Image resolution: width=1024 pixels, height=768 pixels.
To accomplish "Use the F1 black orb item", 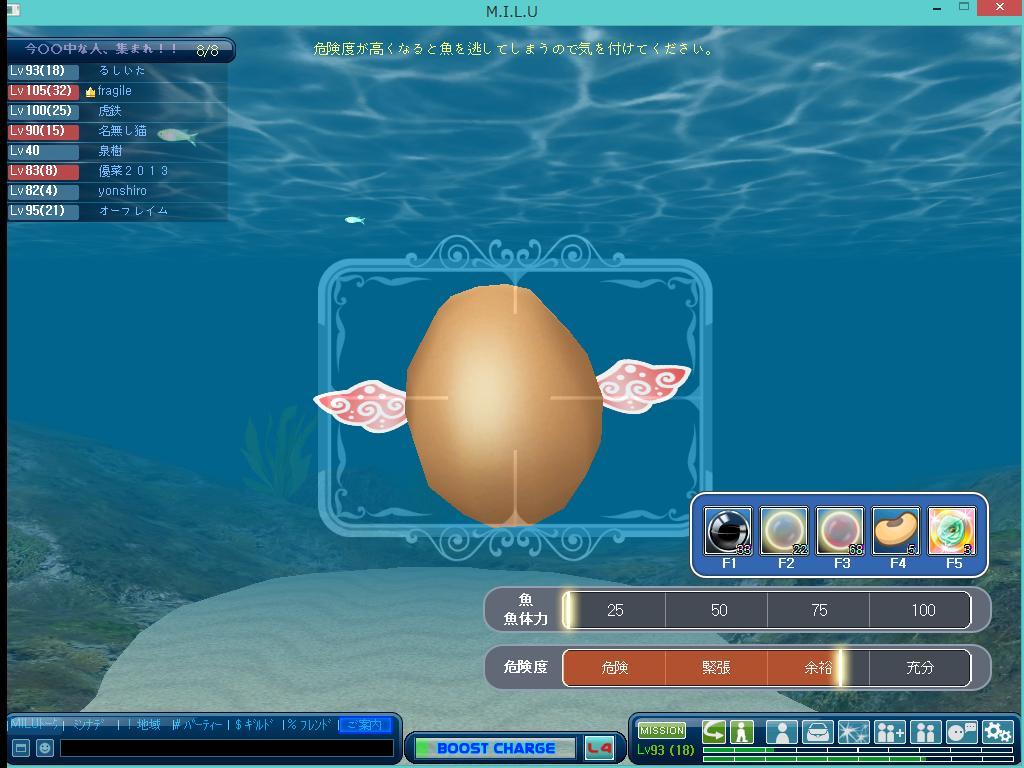I will (728, 531).
